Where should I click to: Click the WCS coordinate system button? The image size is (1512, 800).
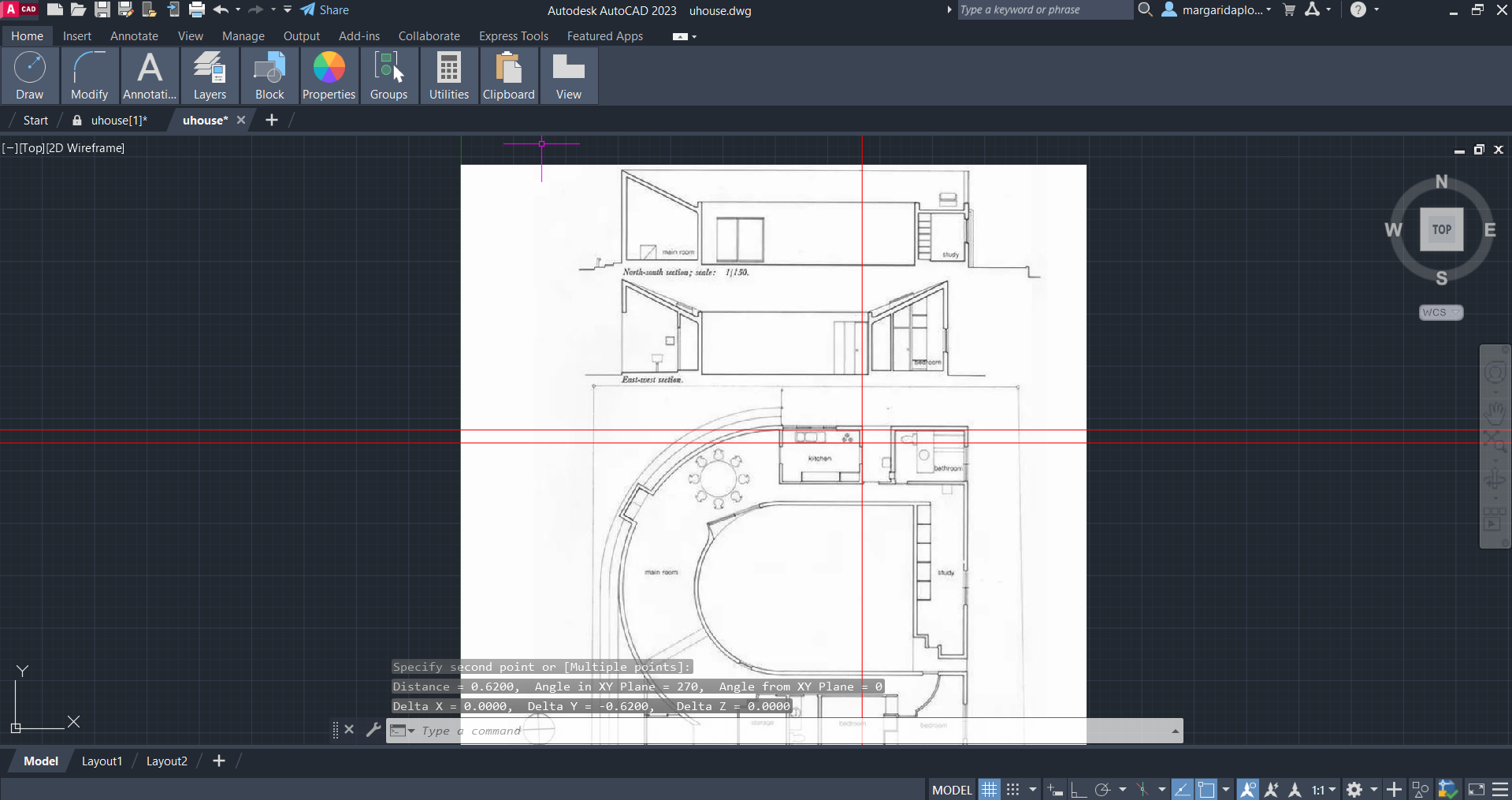tap(1440, 313)
